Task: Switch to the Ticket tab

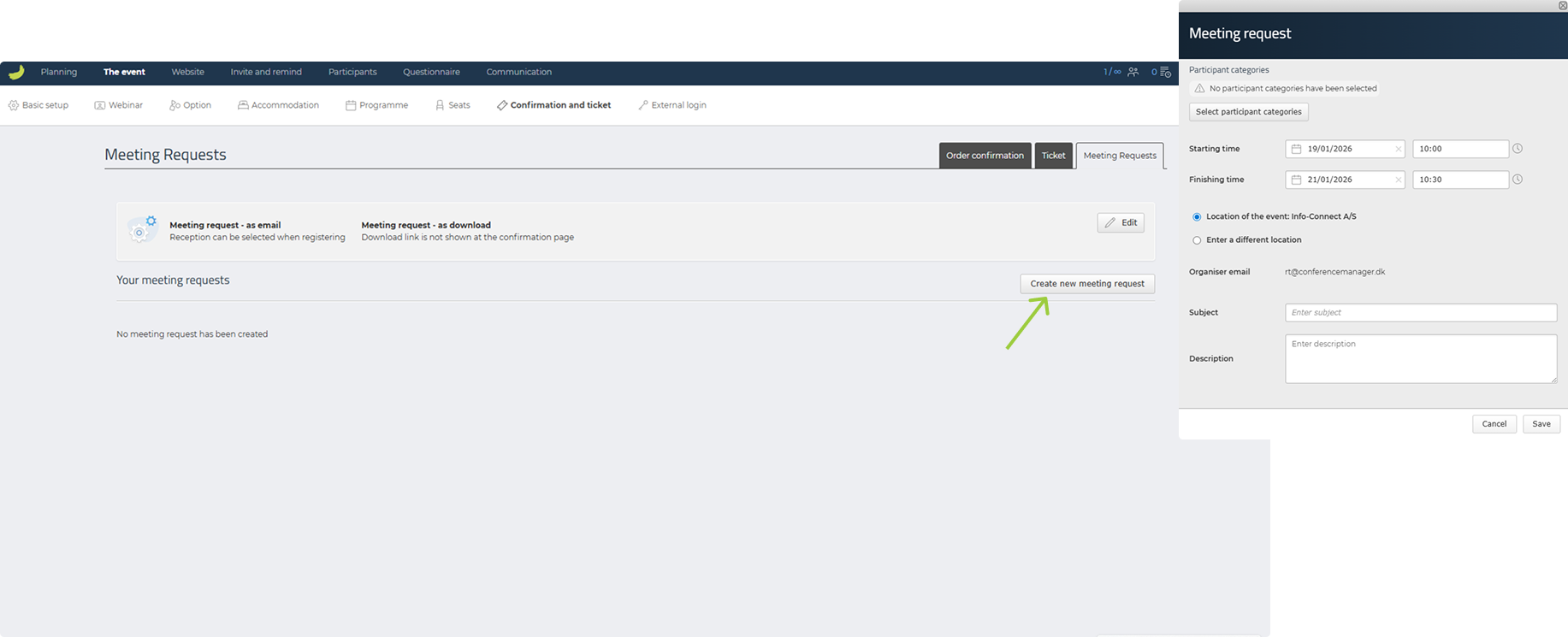Action: [1053, 156]
